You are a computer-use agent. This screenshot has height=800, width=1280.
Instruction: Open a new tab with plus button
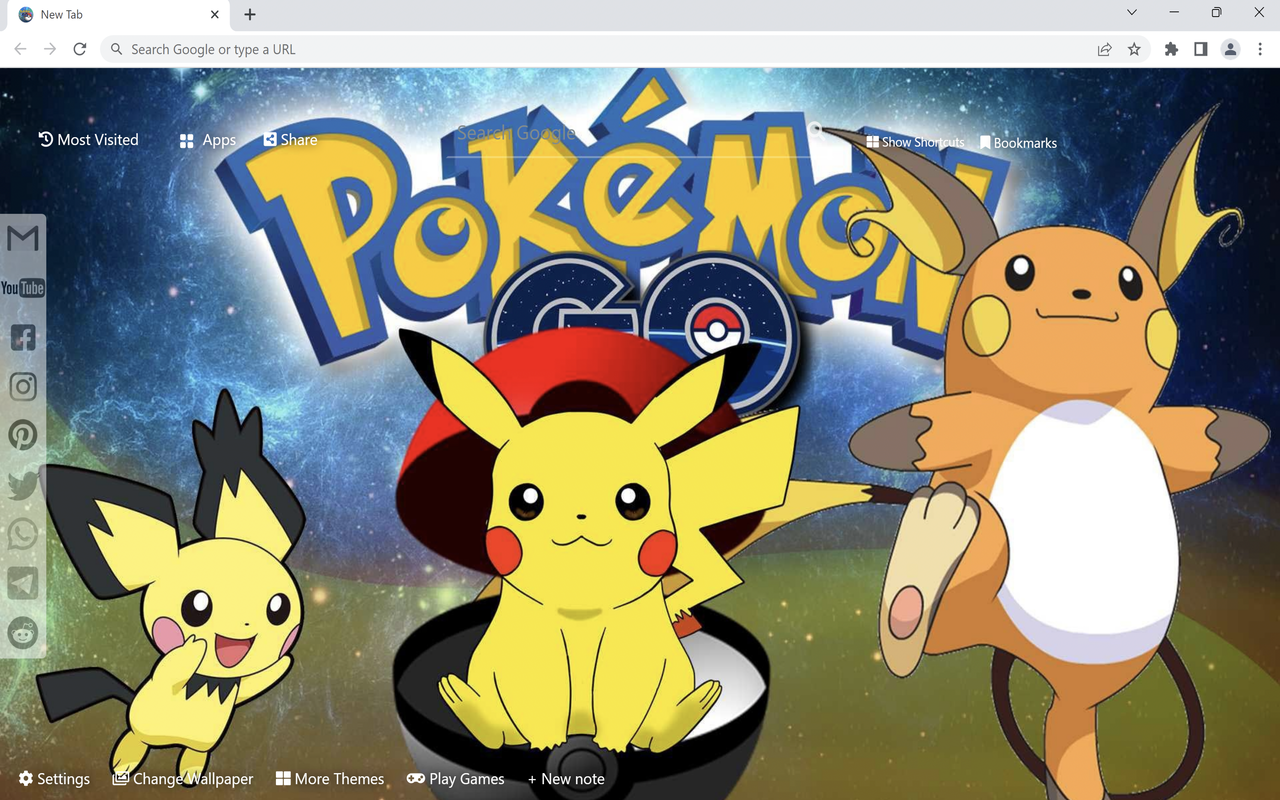[250, 15]
